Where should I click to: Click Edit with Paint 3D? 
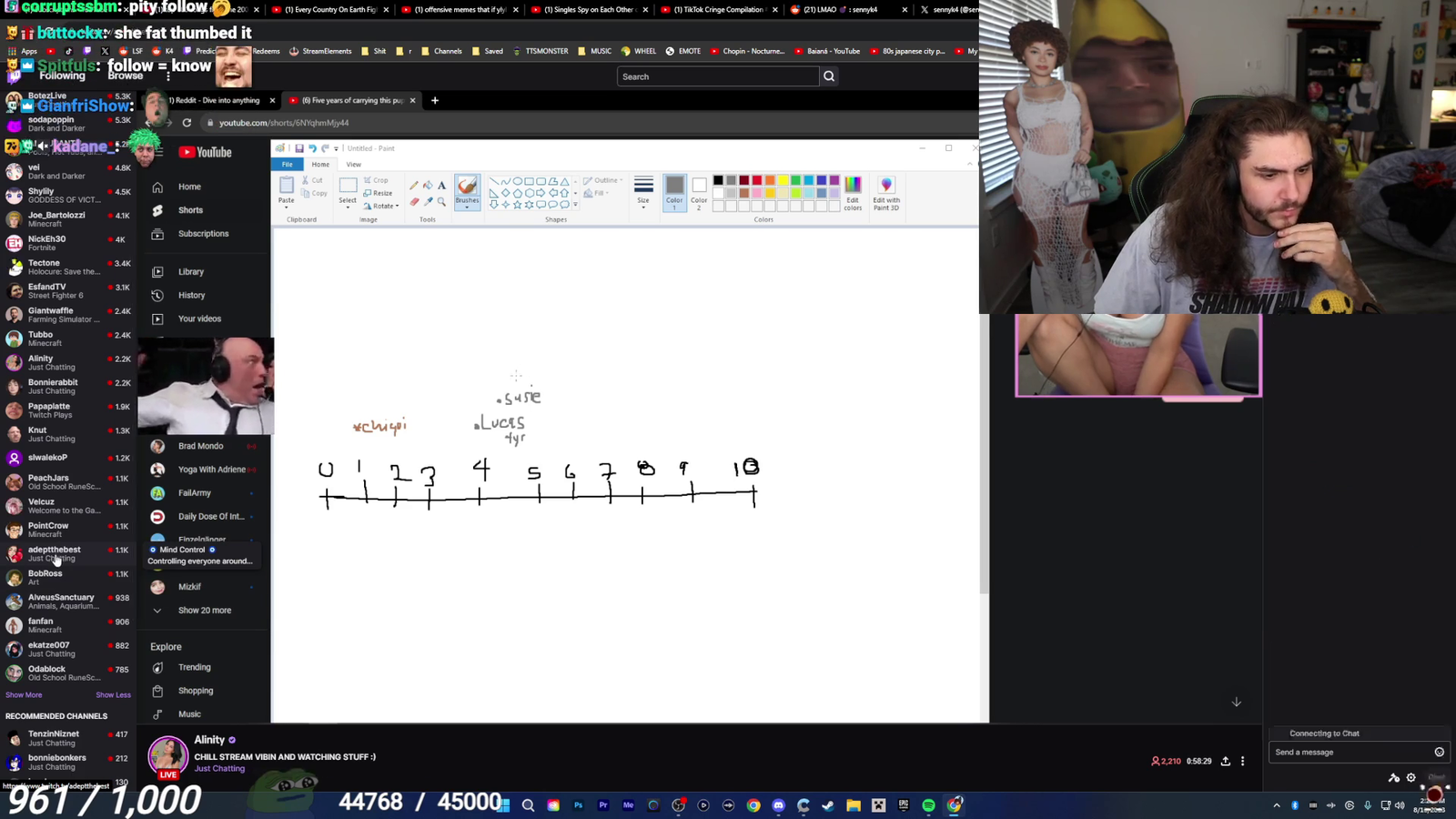pyautogui.click(x=886, y=193)
